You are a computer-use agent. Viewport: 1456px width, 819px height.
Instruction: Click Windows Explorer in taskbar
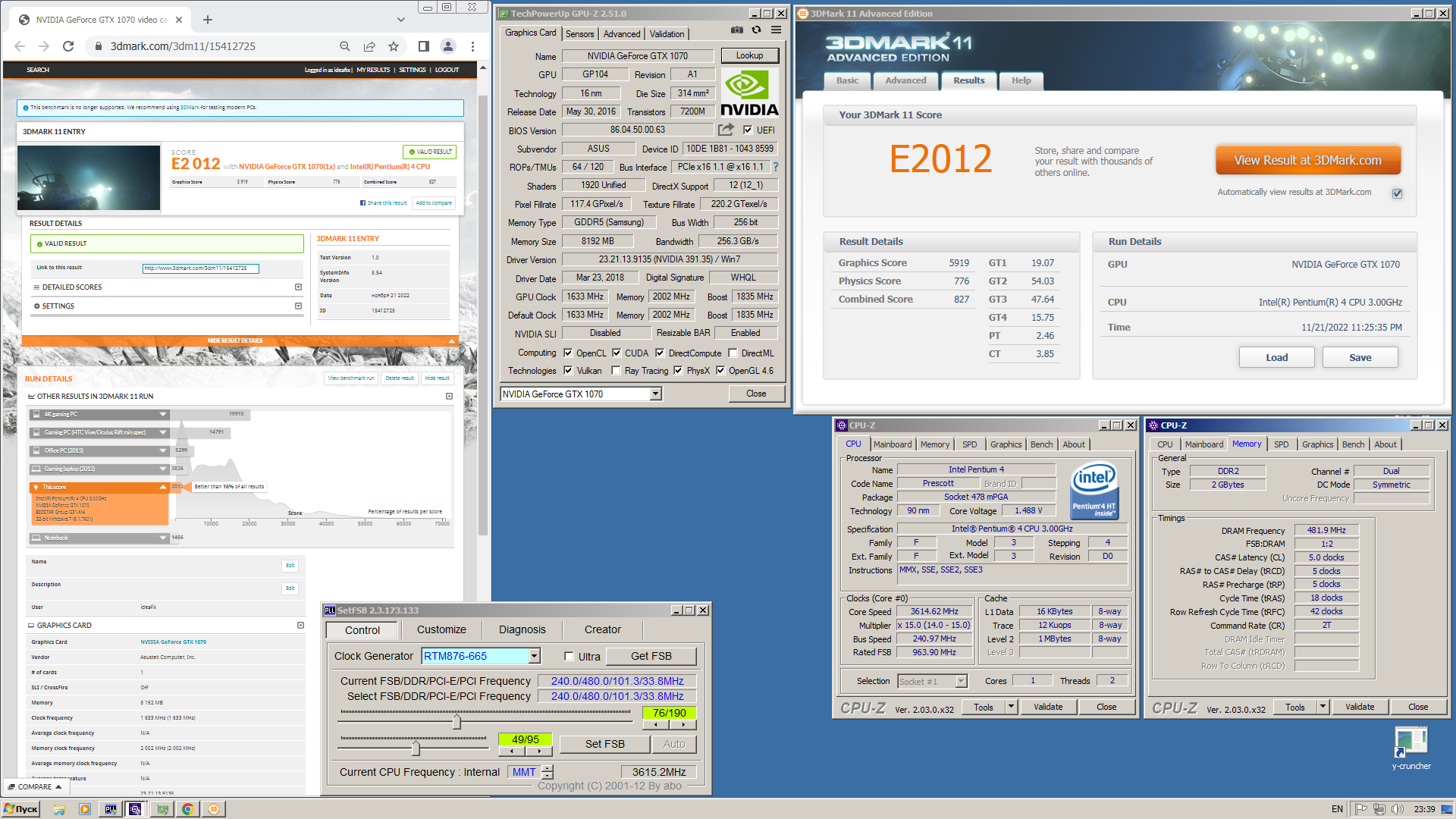(x=59, y=809)
